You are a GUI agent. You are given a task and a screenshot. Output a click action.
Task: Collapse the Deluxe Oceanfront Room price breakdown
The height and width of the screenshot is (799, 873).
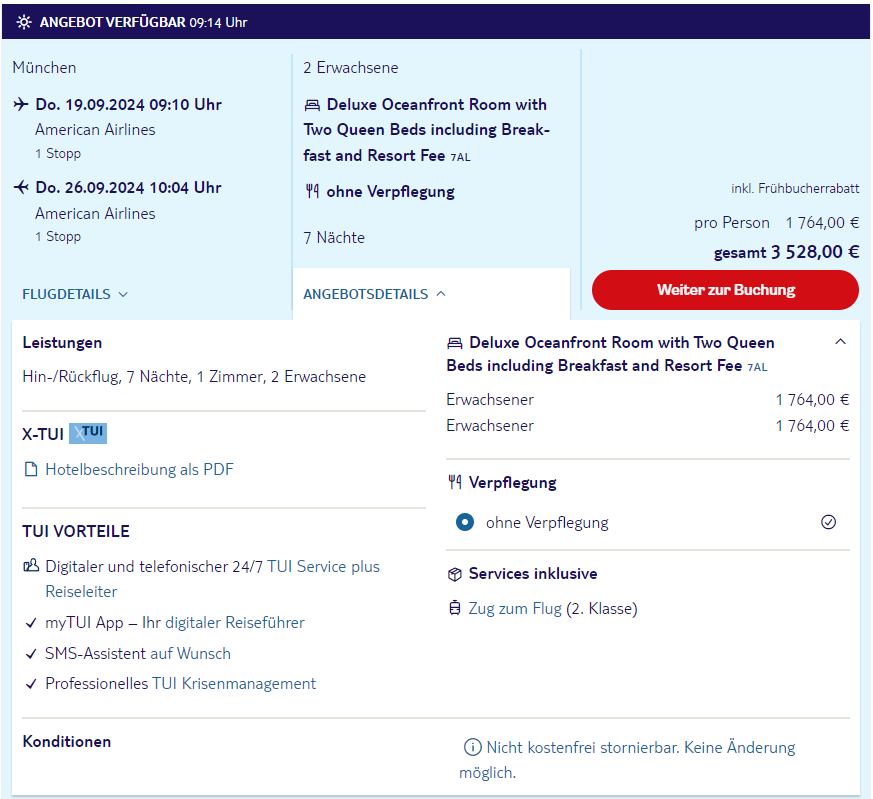tap(841, 342)
